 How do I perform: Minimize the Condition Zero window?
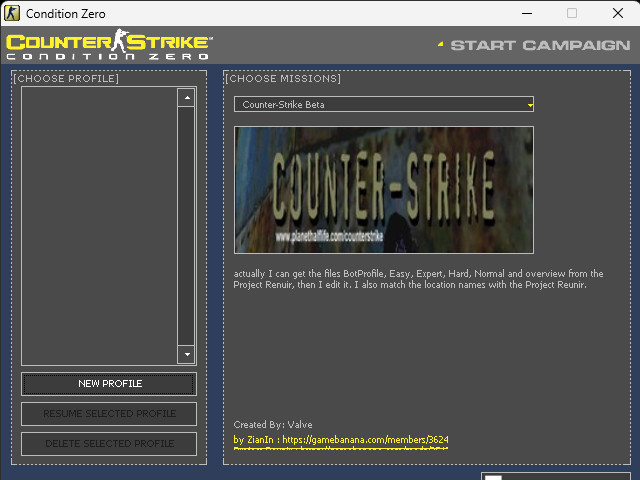[527, 13]
